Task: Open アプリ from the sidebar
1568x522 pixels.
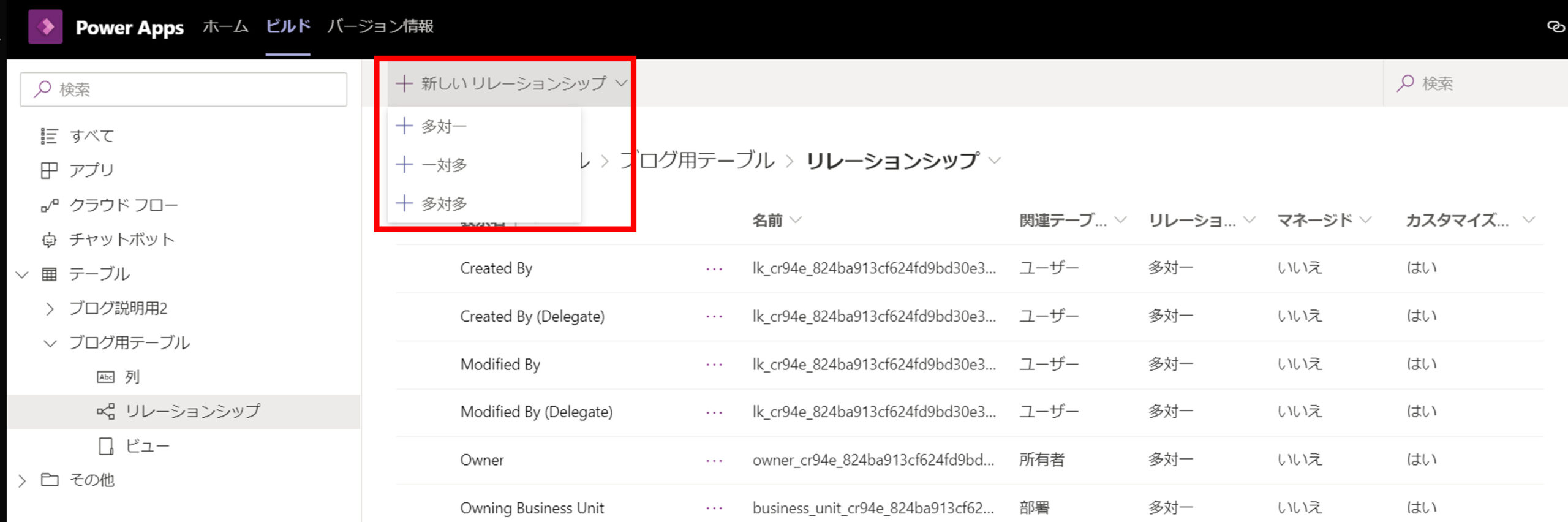Action: (91, 170)
